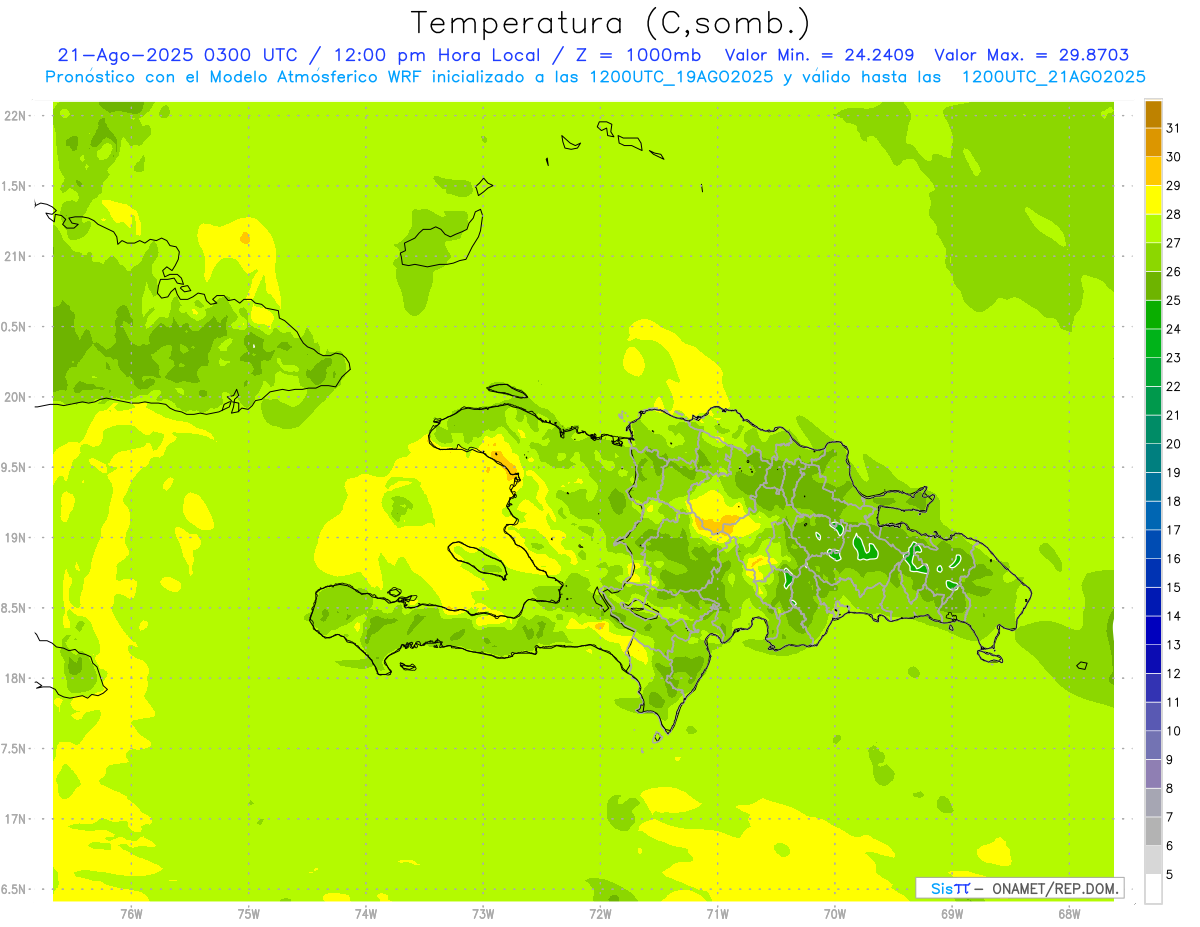This screenshot has height=927, width=1200.
Task: Click the '76W' longitude label
Action: (x=132, y=913)
